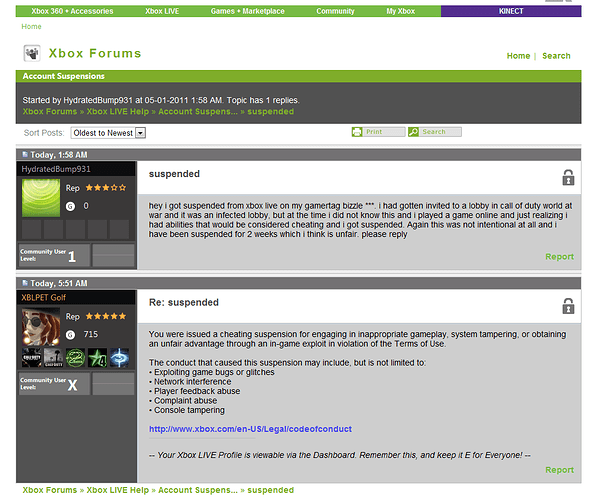Screen dimensions: 591x500
Task: Click the green circular game badge icon
Action: [75, 358]
